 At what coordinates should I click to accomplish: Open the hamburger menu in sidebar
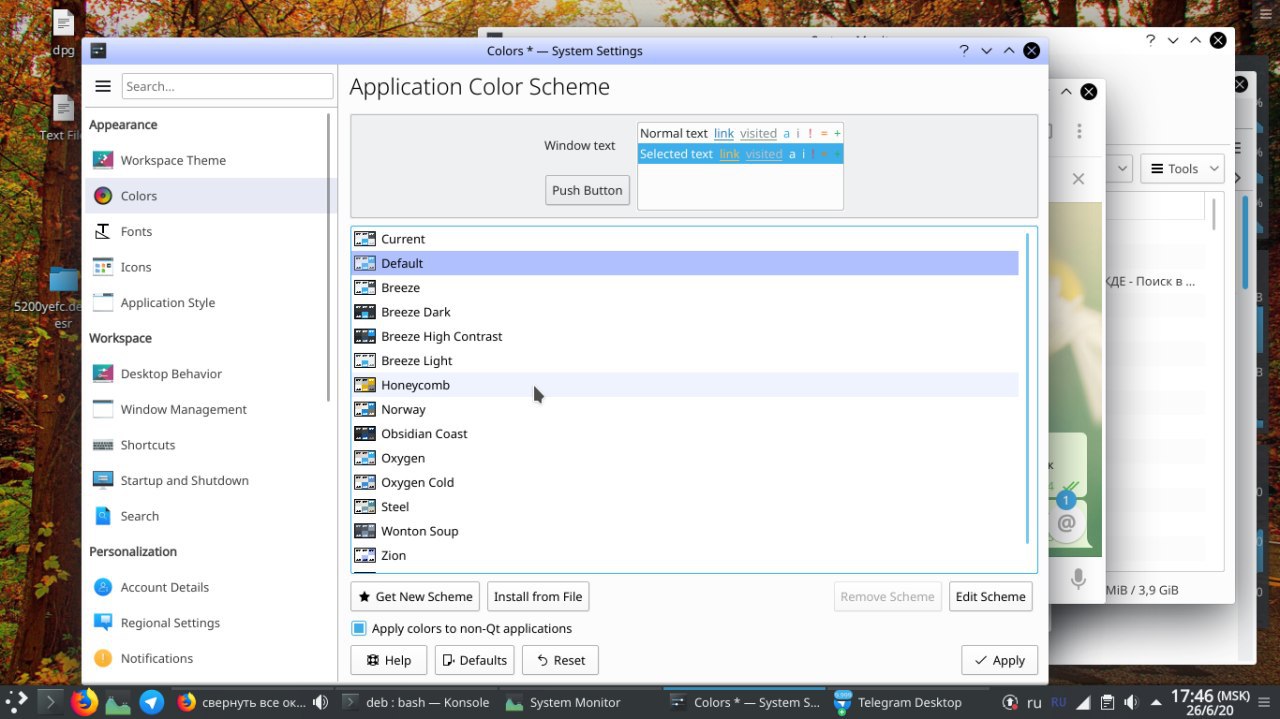(x=102, y=86)
